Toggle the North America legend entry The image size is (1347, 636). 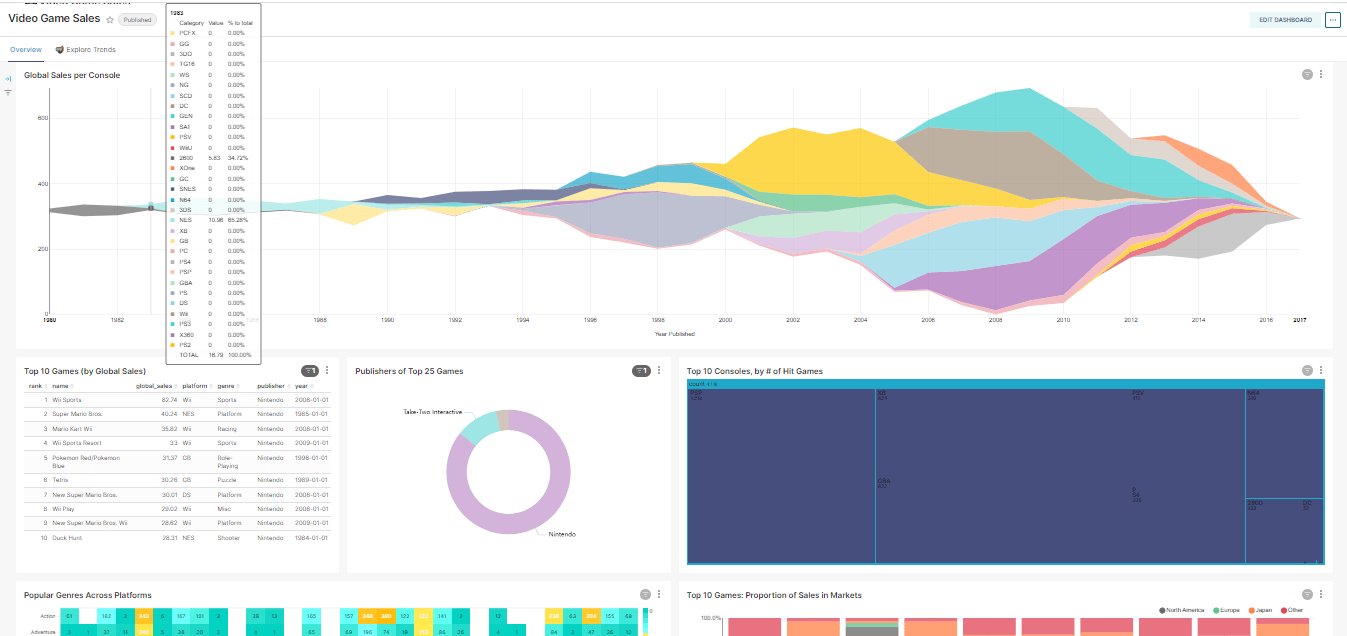tap(1183, 609)
